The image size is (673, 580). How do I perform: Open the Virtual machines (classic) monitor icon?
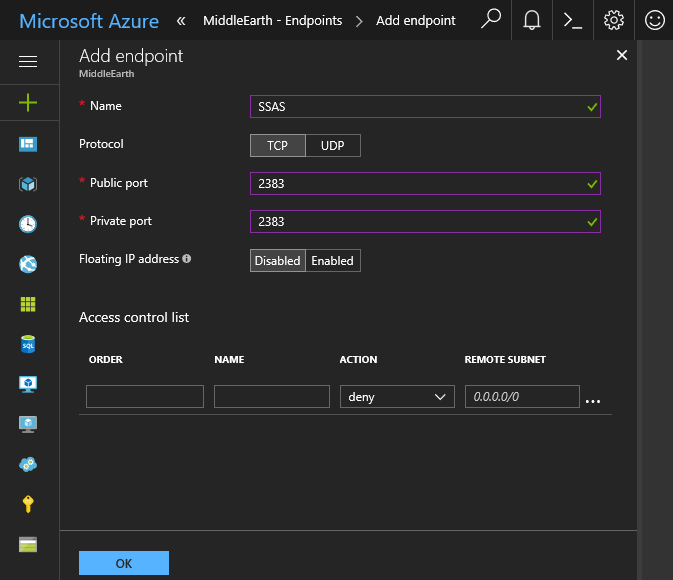(x=28, y=384)
